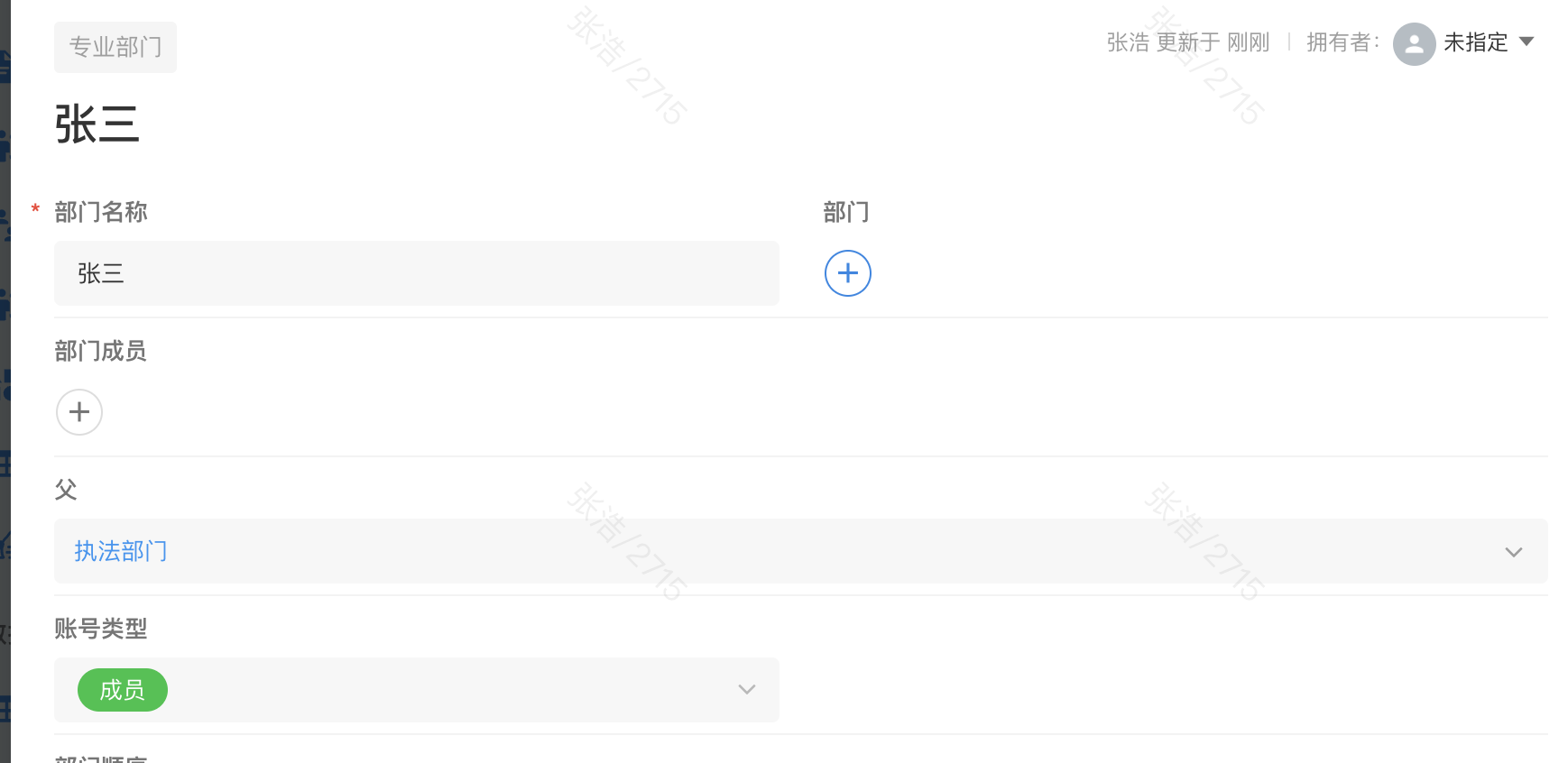Click the owner avatar icon

1414,43
